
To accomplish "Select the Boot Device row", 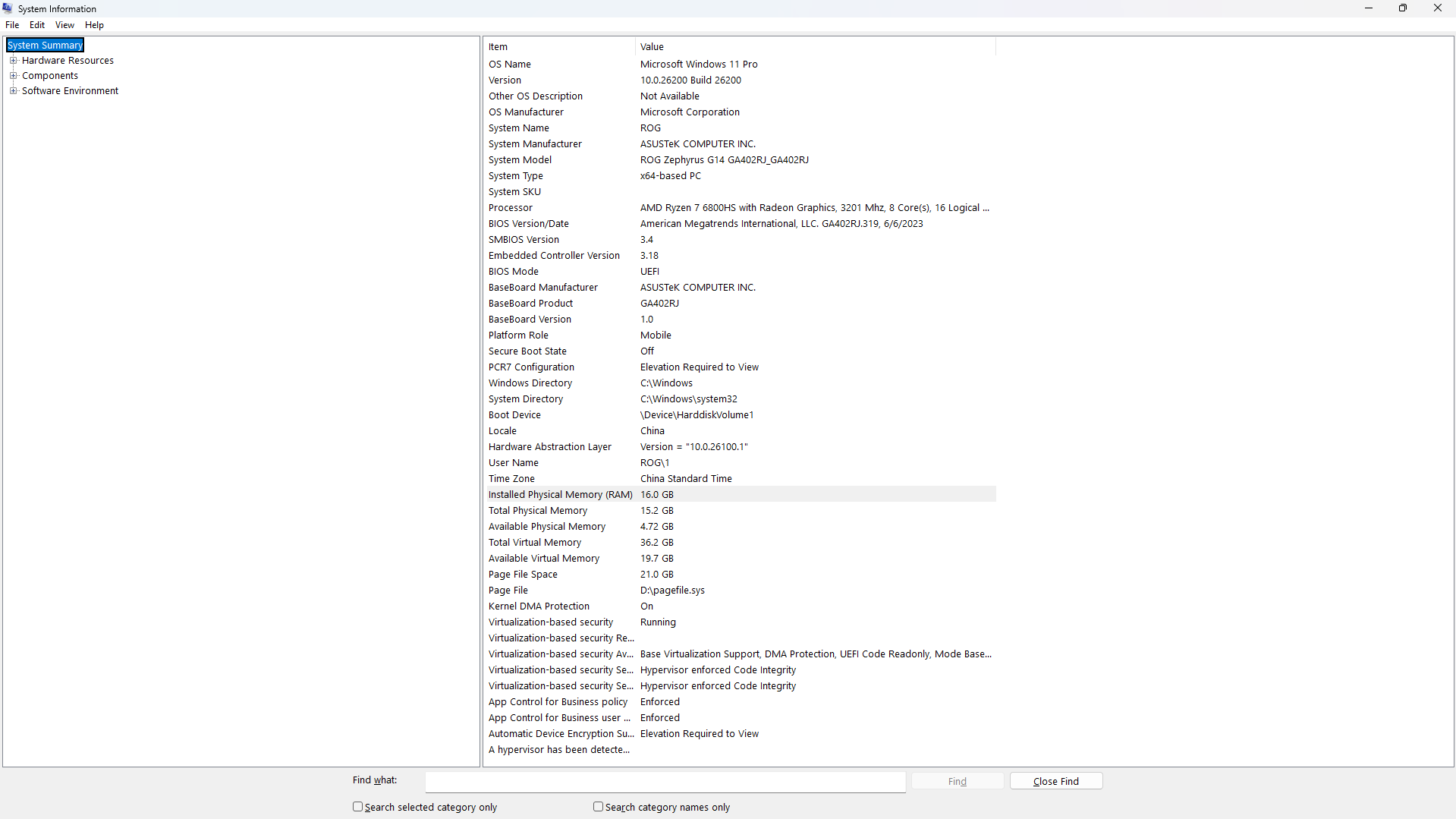I will [740, 415].
